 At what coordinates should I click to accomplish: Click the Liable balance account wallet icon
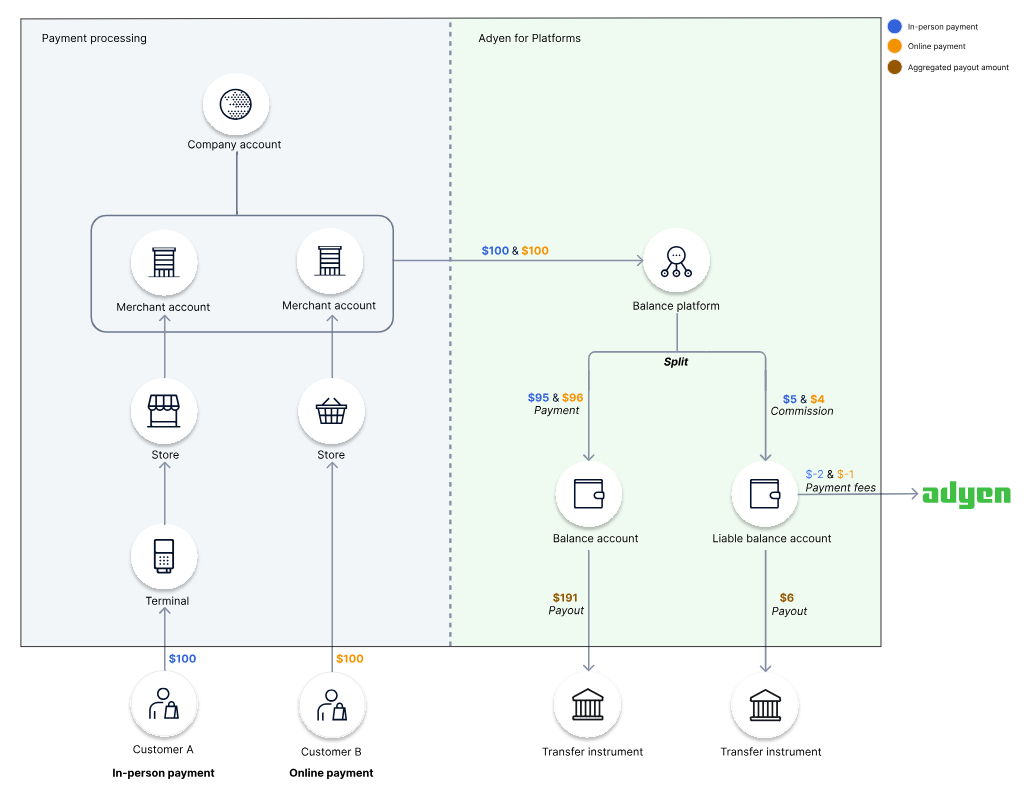[765, 494]
